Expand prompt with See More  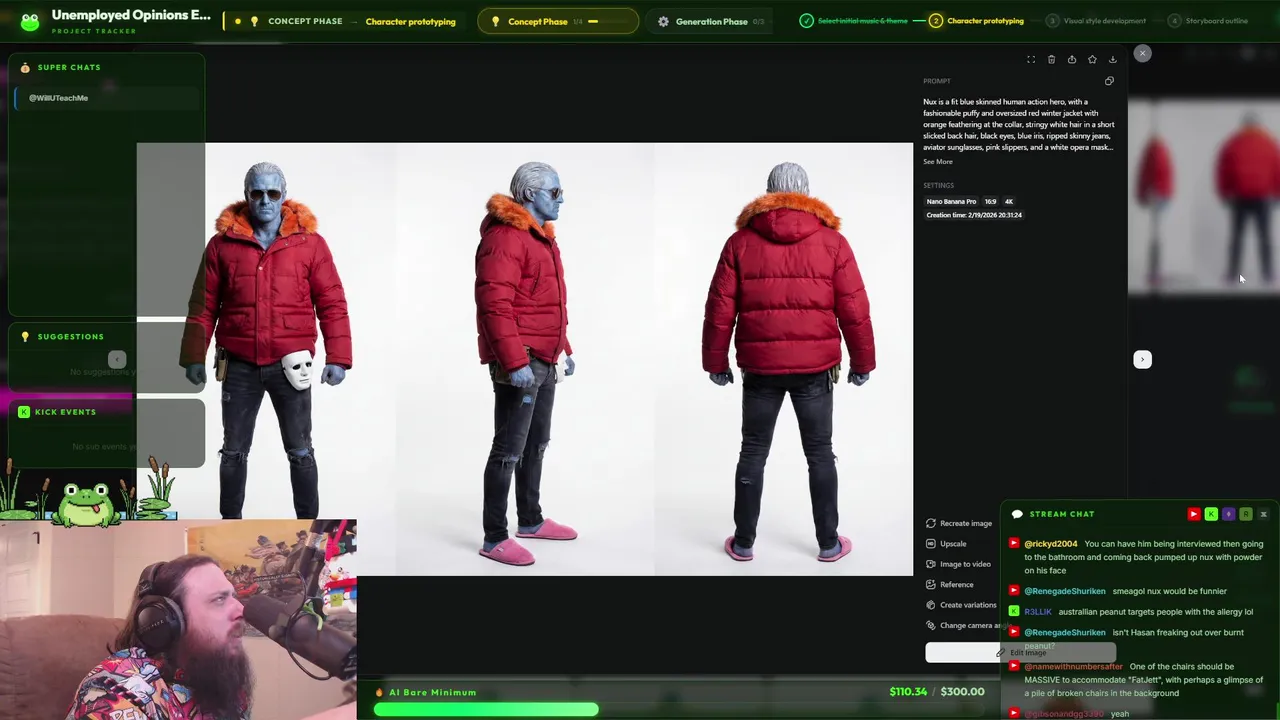point(938,162)
